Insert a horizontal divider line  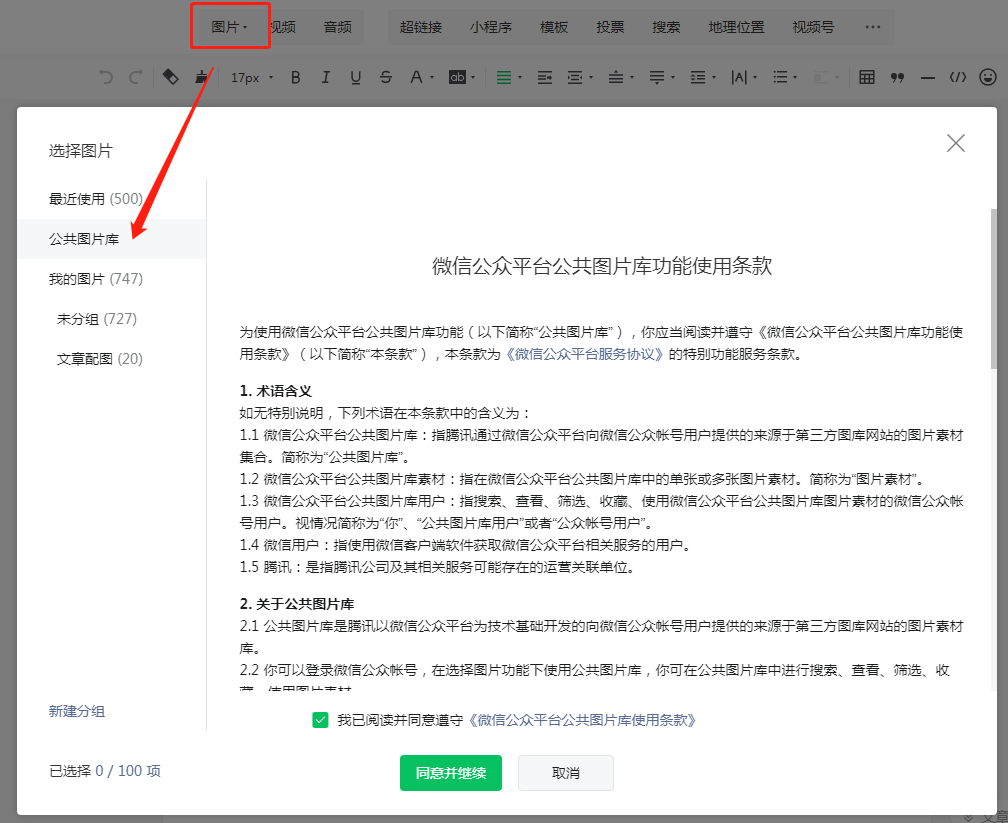point(928,77)
